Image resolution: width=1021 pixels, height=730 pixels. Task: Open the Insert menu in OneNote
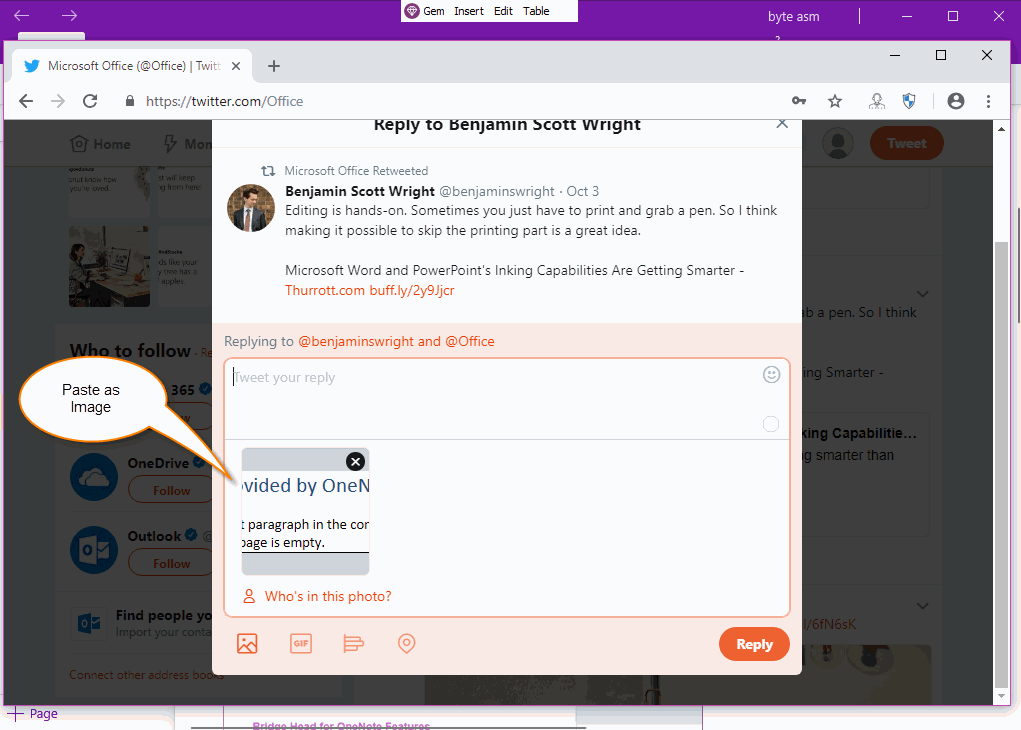(x=469, y=11)
